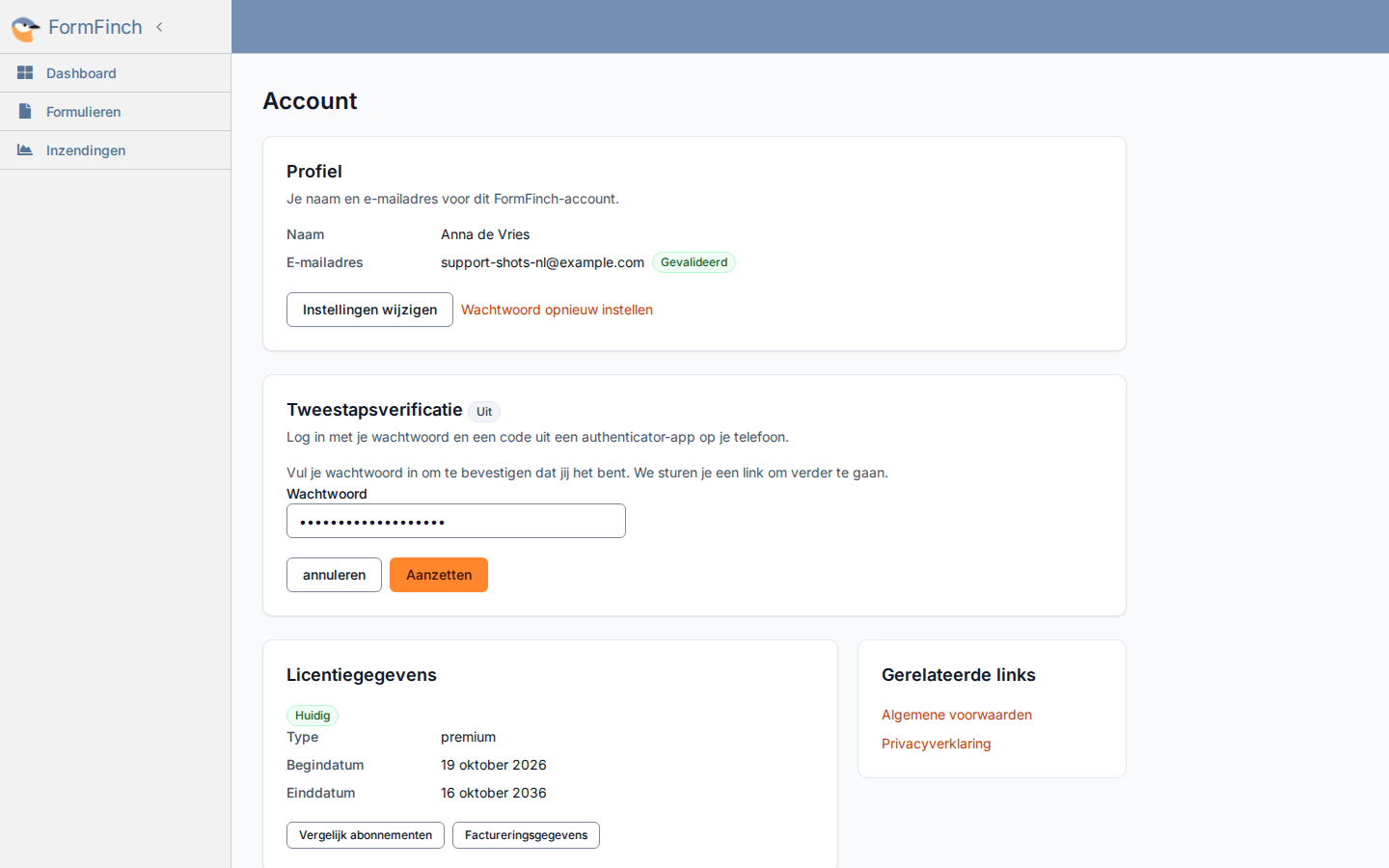Open Inzendingen in the sidebar

pos(115,150)
